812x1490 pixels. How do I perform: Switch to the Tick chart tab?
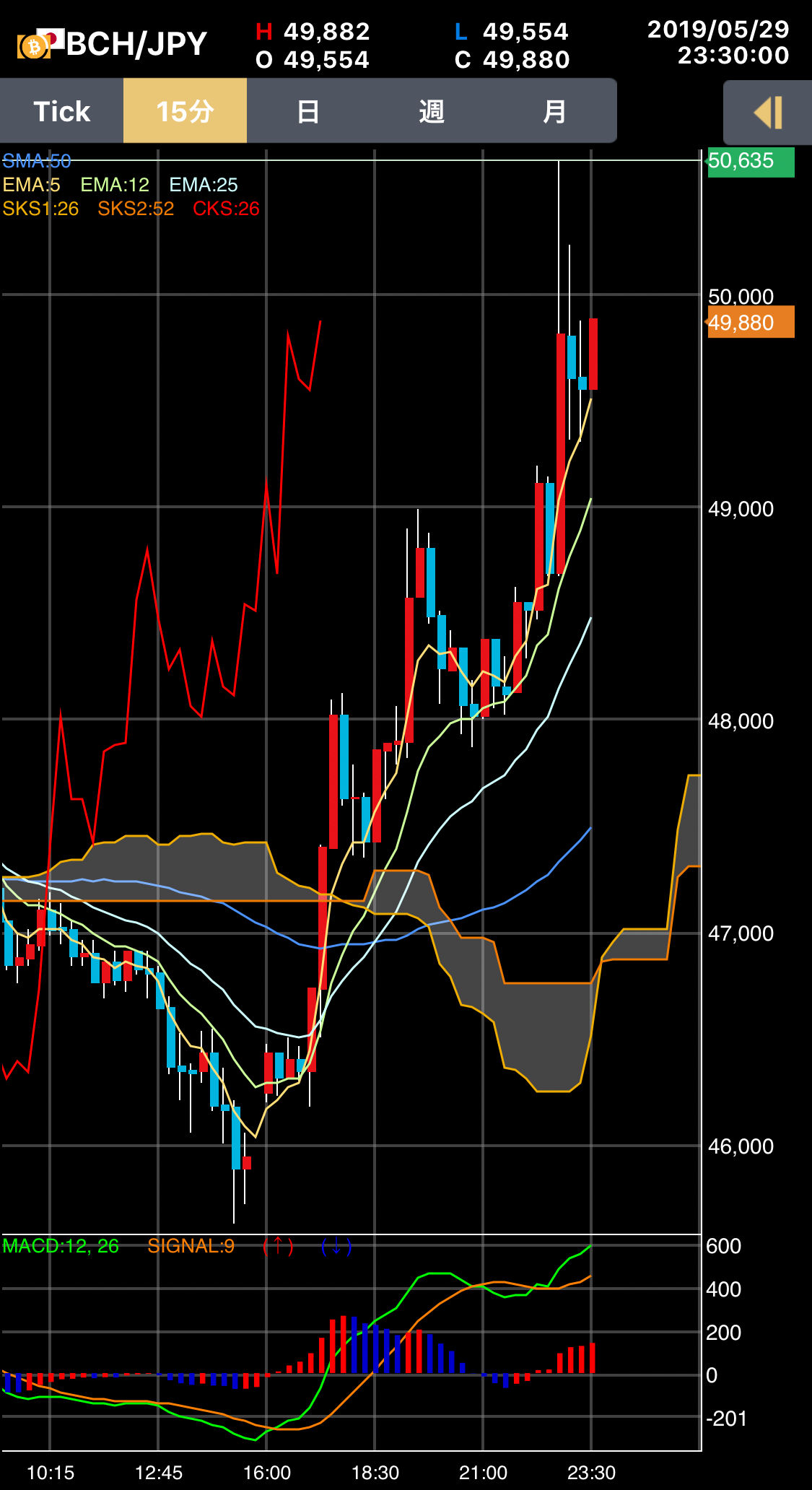(61, 111)
